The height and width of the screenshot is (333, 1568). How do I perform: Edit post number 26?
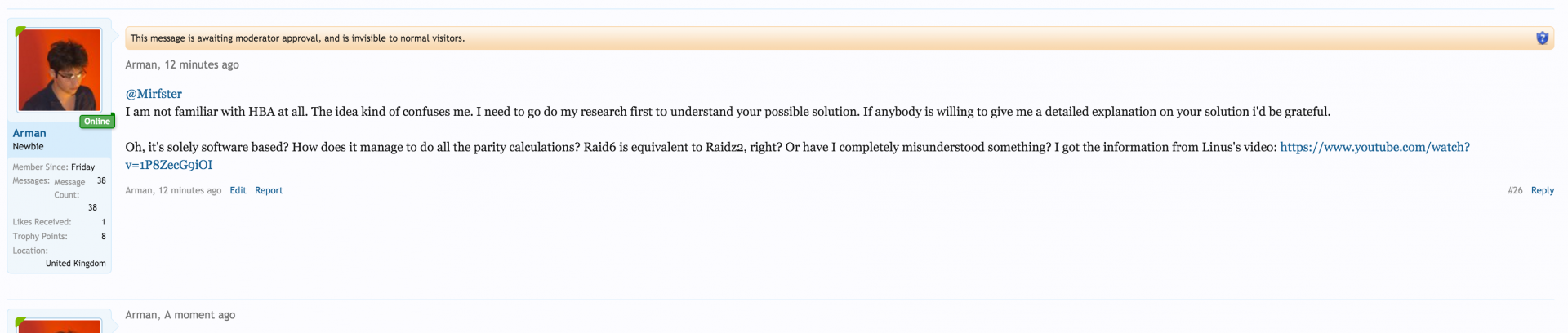pyautogui.click(x=238, y=190)
